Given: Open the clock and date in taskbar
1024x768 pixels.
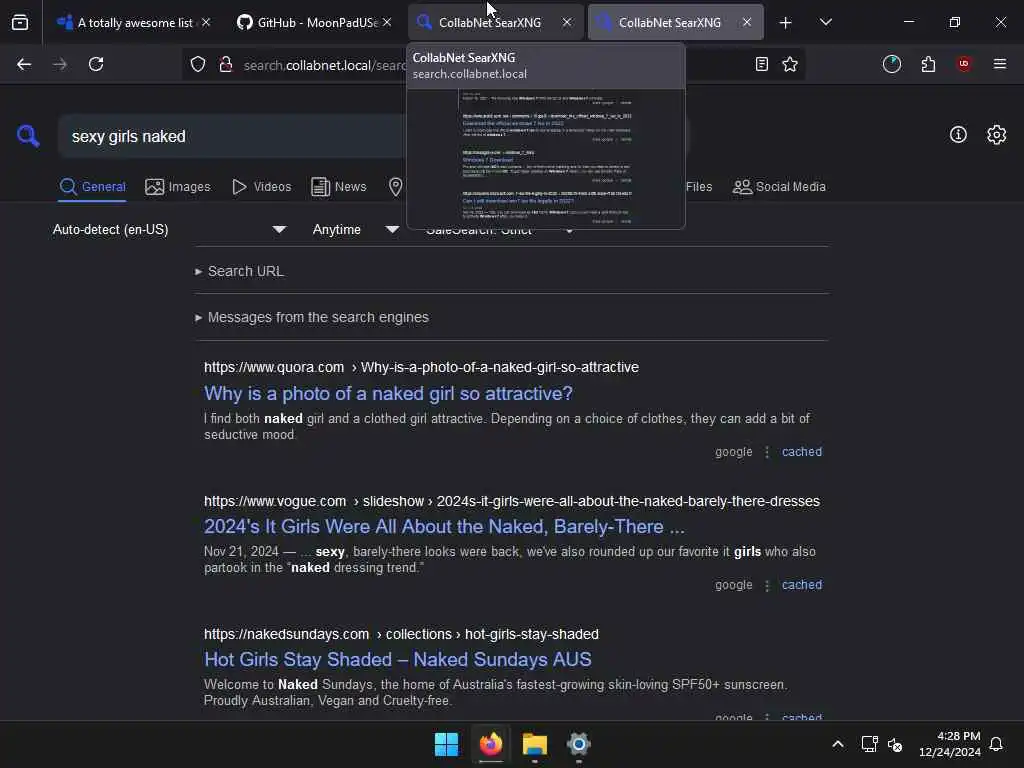Looking at the screenshot, I should pos(950,744).
